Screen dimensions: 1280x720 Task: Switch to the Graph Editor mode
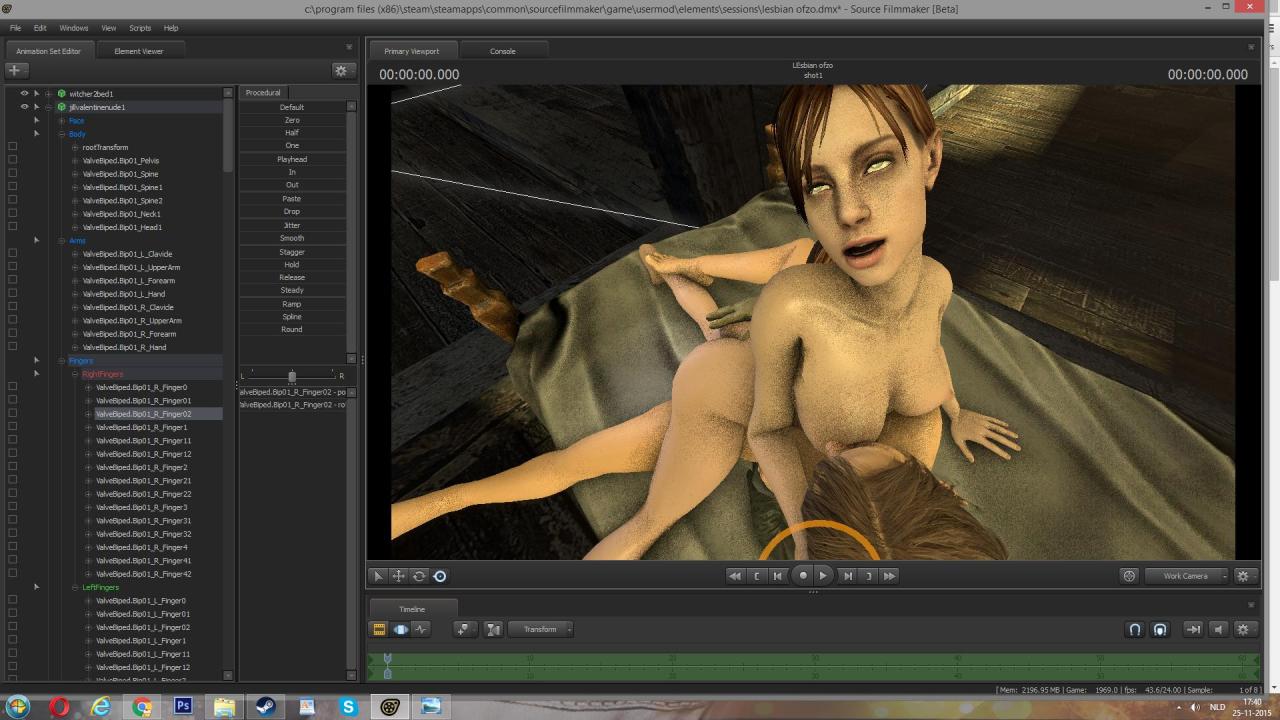click(x=421, y=629)
